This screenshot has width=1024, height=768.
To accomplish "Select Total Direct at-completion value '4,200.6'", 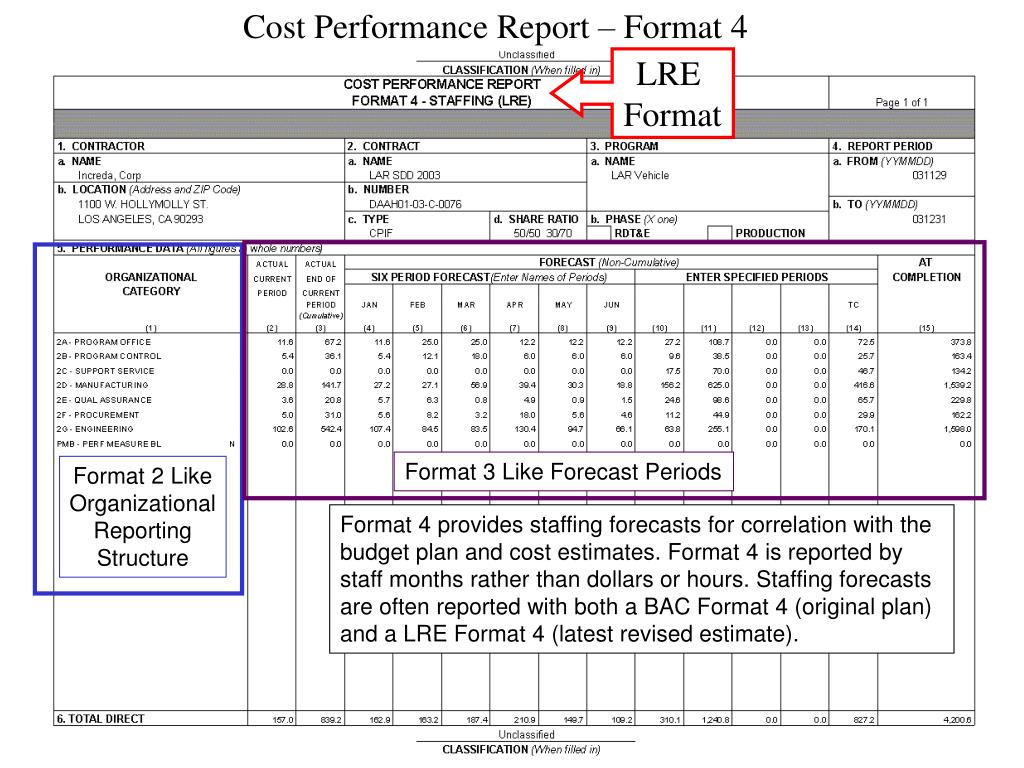I will click(x=957, y=720).
